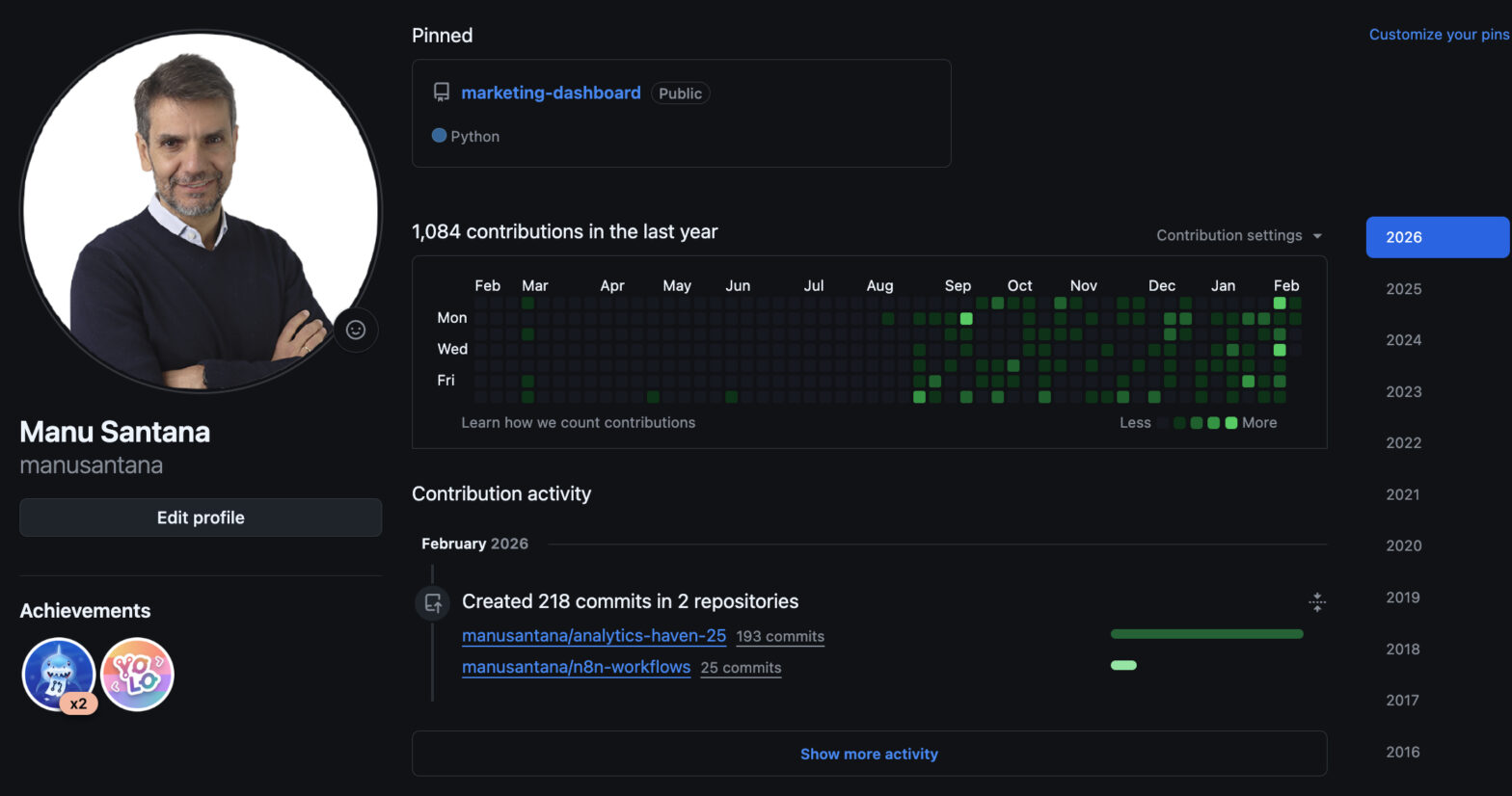
Task: Click the Public badge on pinned repo
Action: [x=680, y=93]
